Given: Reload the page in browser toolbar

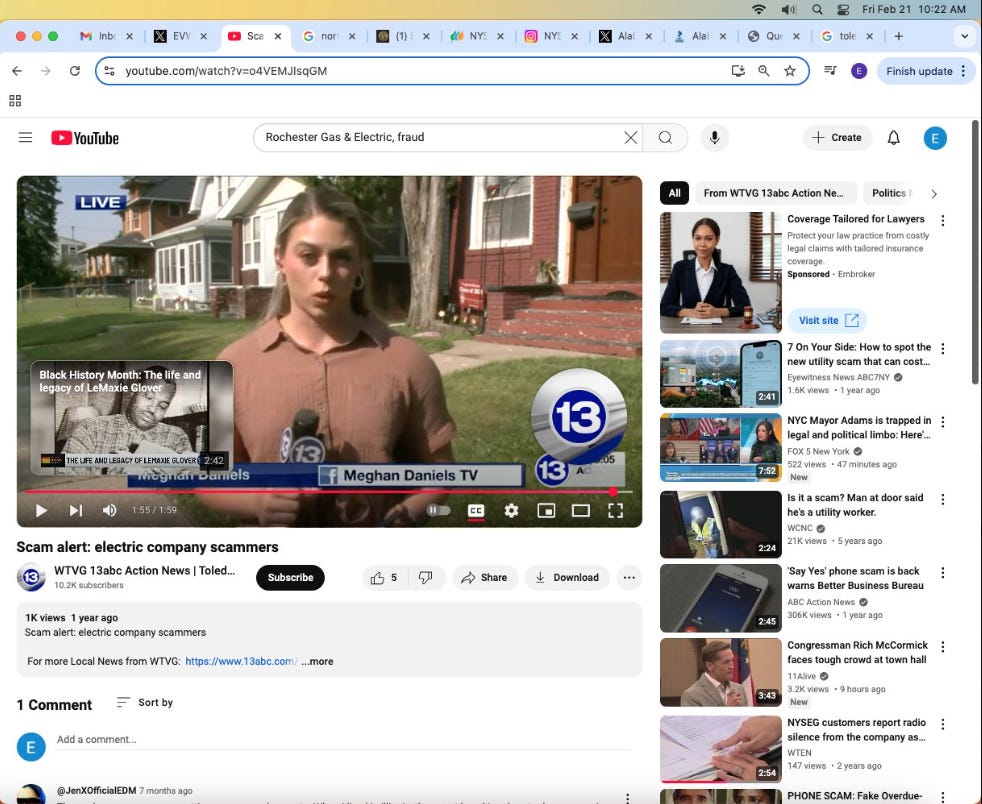Looking at the screenshot, I should 75,71.
